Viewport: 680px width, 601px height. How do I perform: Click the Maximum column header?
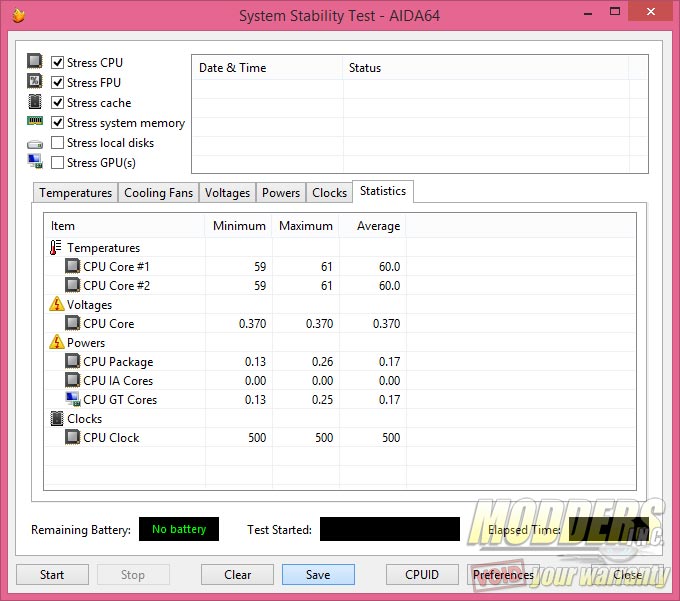306,226
